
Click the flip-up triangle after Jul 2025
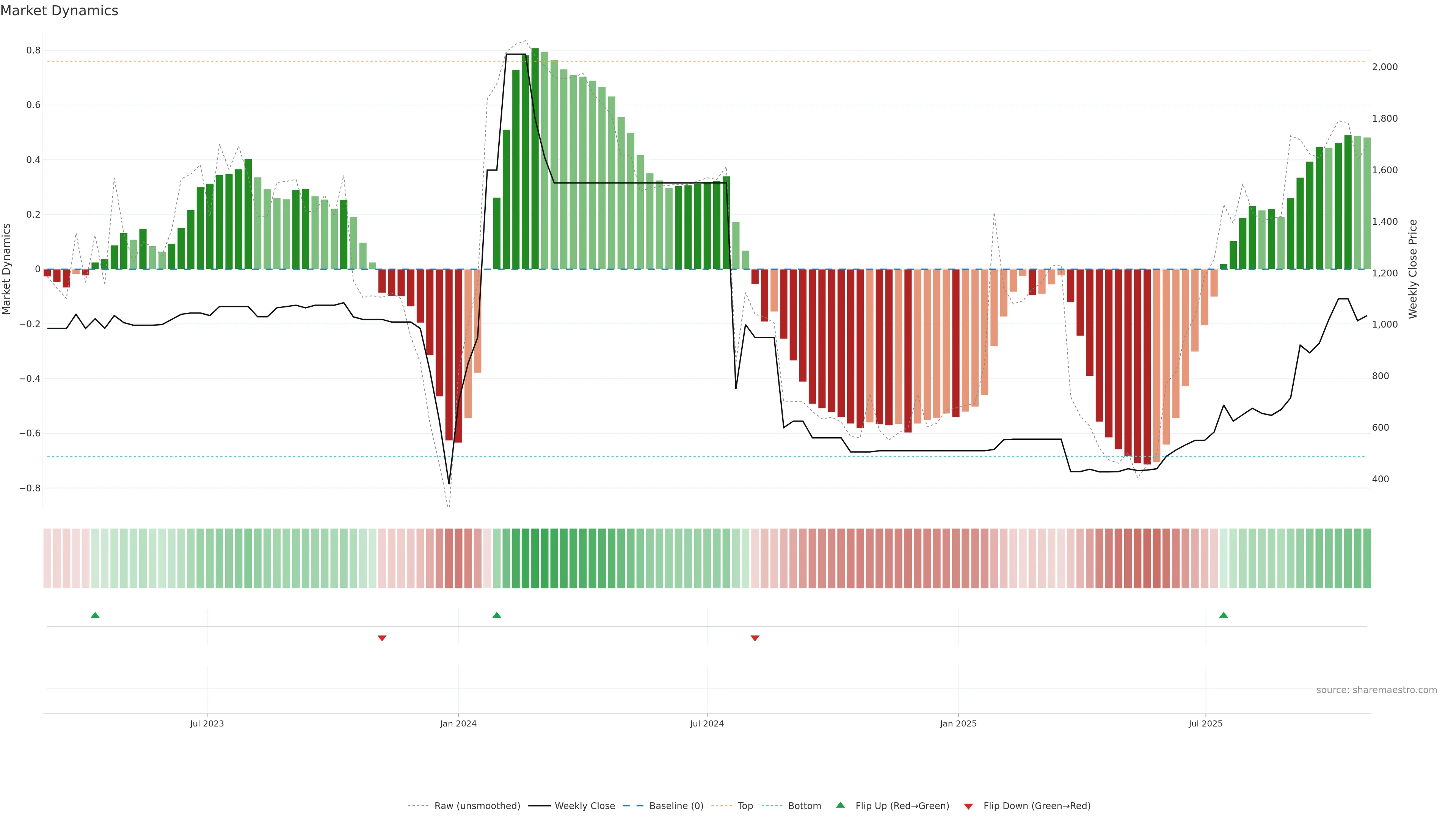1223,615
